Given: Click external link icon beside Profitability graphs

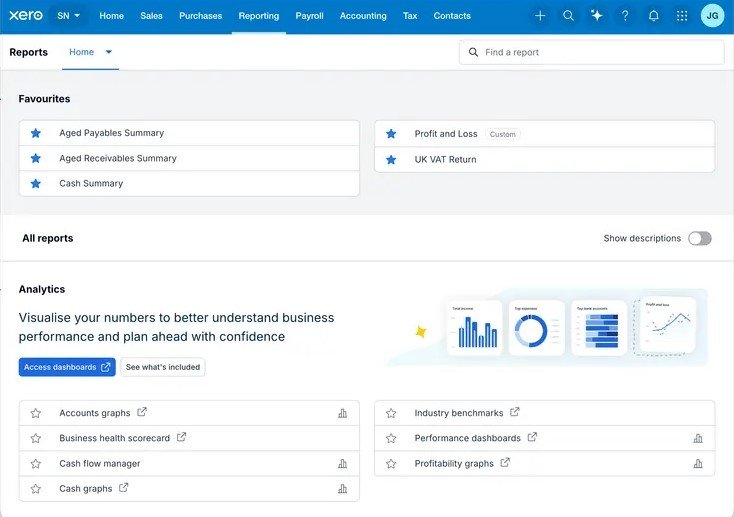Looking at the screenshot, I should tap(505, 463).
